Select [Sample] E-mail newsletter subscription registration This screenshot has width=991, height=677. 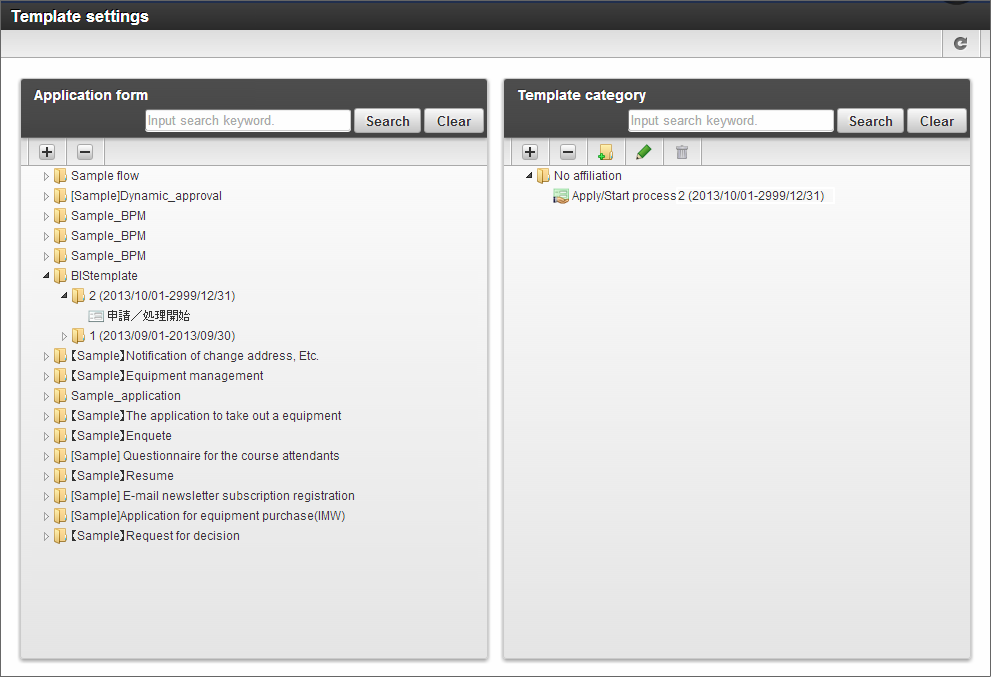pyautogui.click(x=212, y=496)
